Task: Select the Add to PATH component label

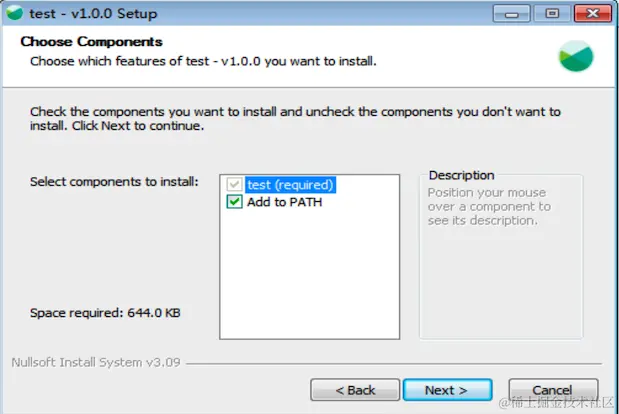Action: point(285,202)
